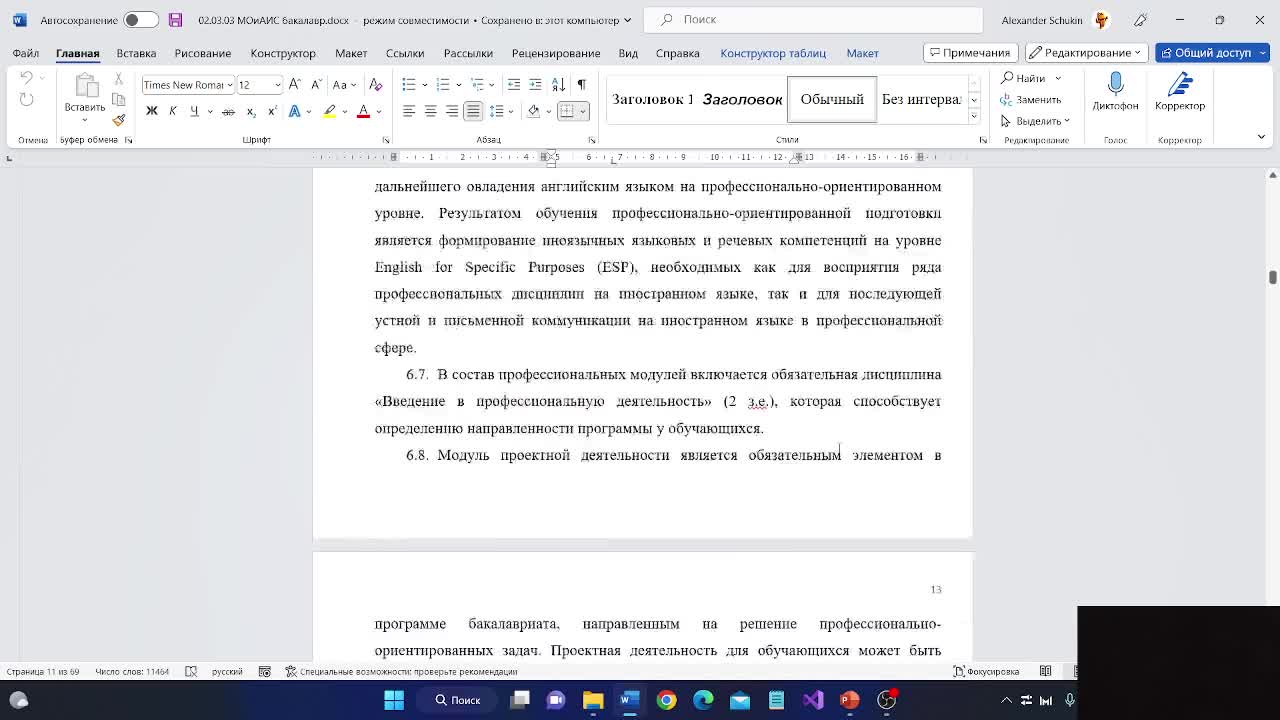Click Заменить replace command
1280x720 pixels.
pyautogui.click(x=1031, y=100)
